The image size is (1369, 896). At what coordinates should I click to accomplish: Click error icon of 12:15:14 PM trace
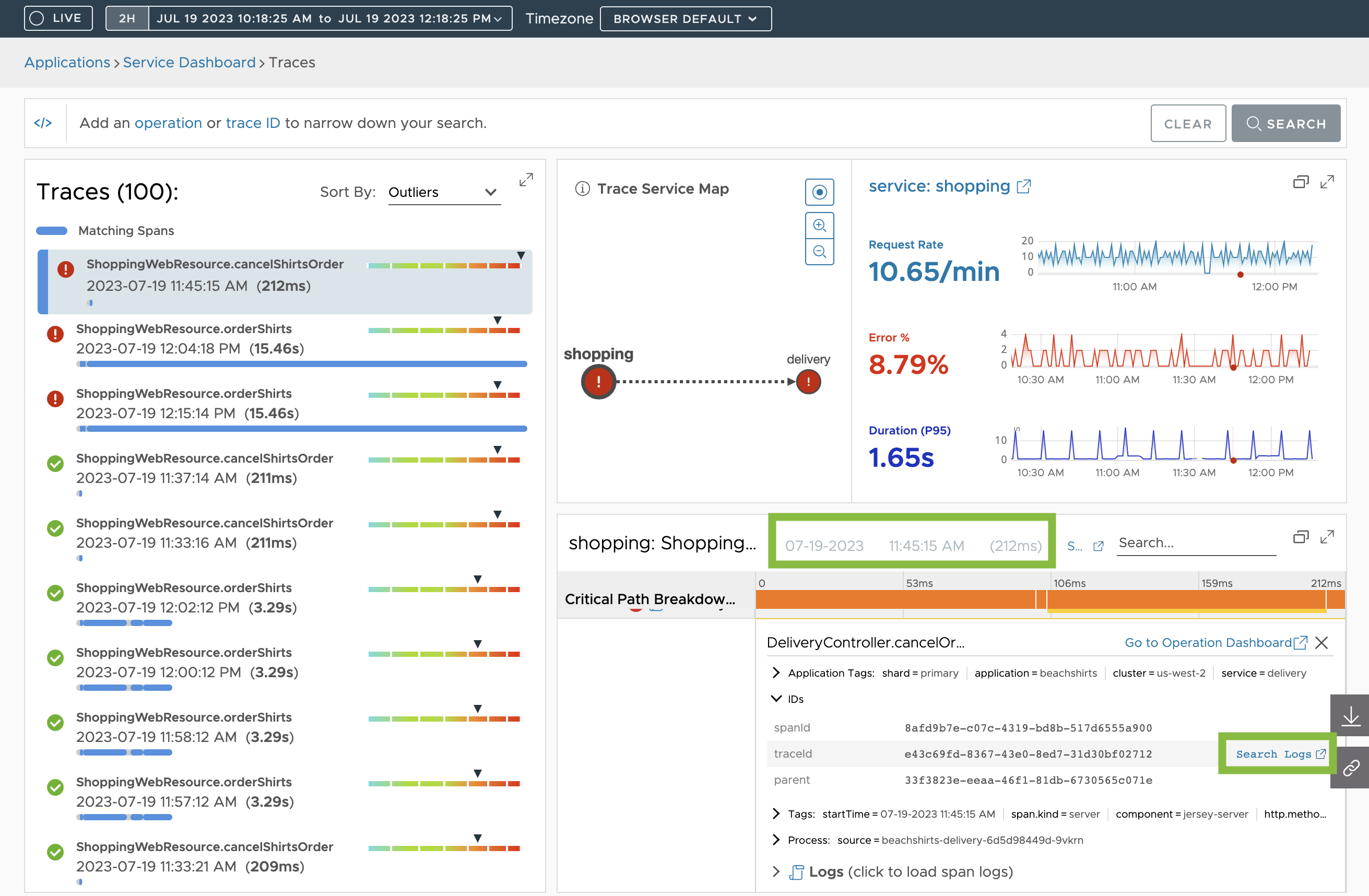coord(55,398)
